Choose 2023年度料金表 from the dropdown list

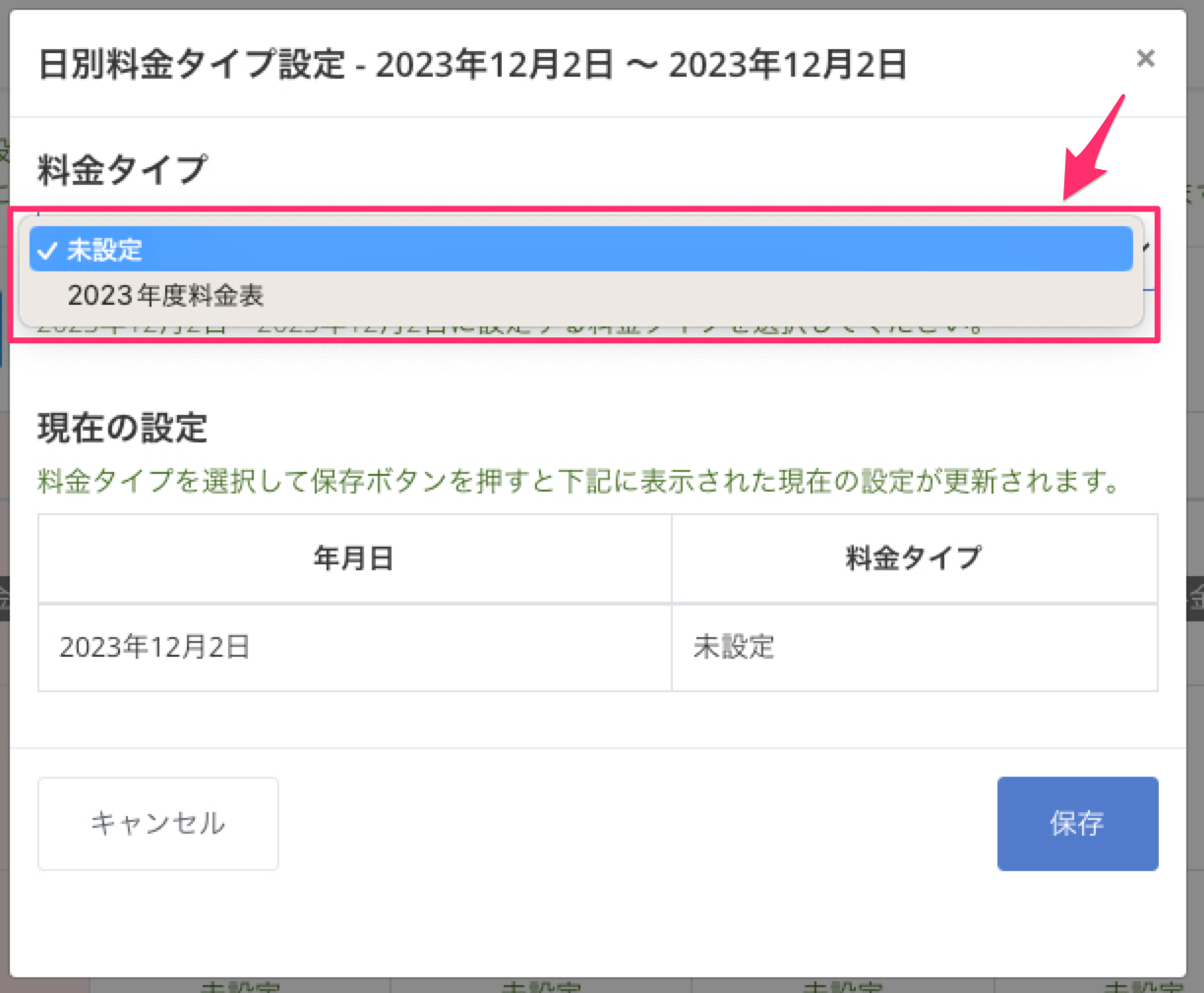tap(165, 295)
